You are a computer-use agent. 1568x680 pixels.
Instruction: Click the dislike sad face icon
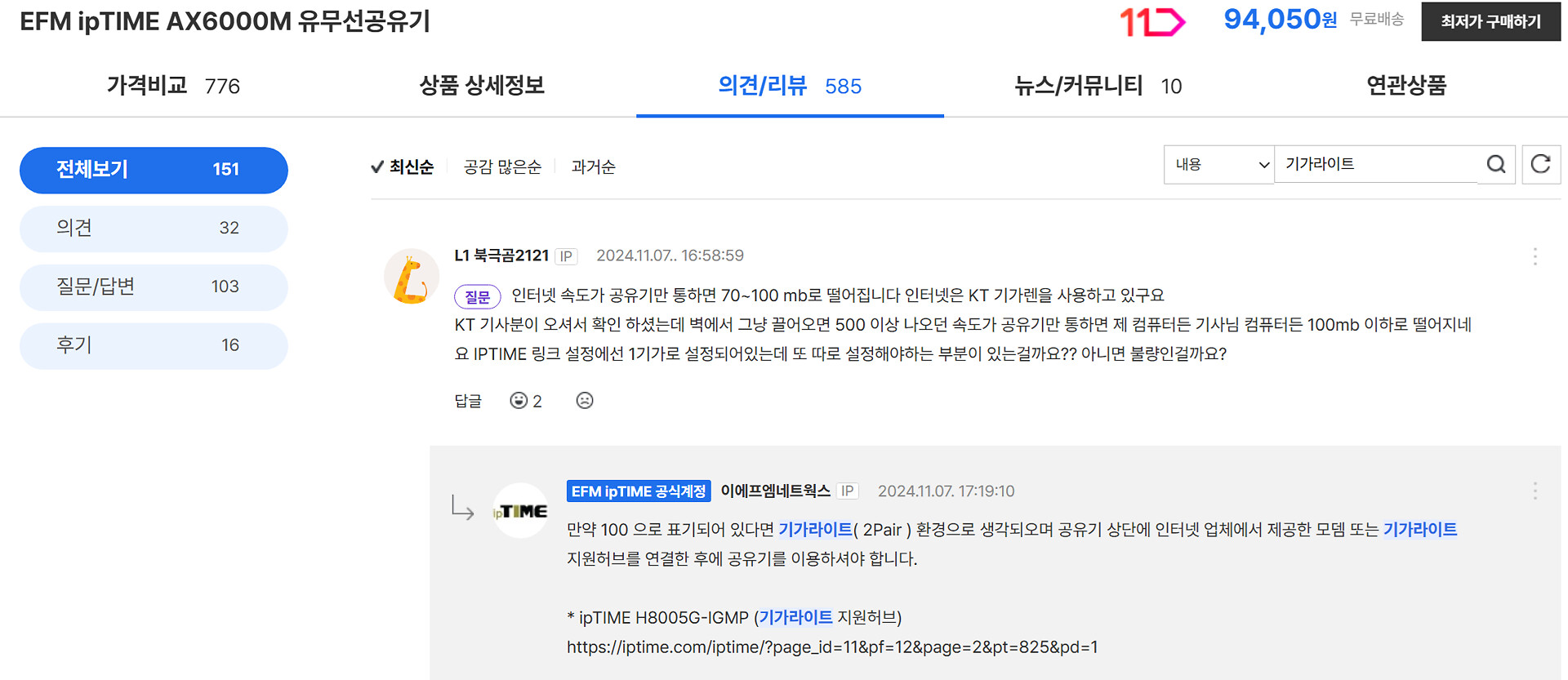point(585,401)
